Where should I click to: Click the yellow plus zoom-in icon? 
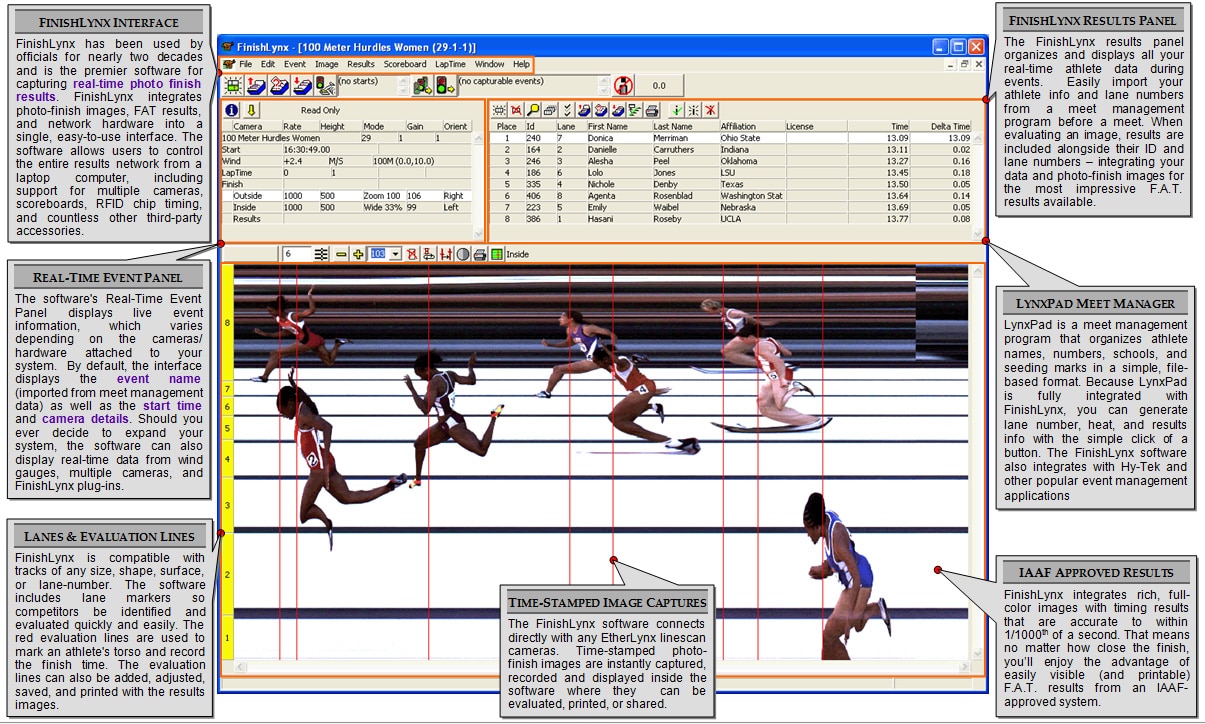click(358, 255)
